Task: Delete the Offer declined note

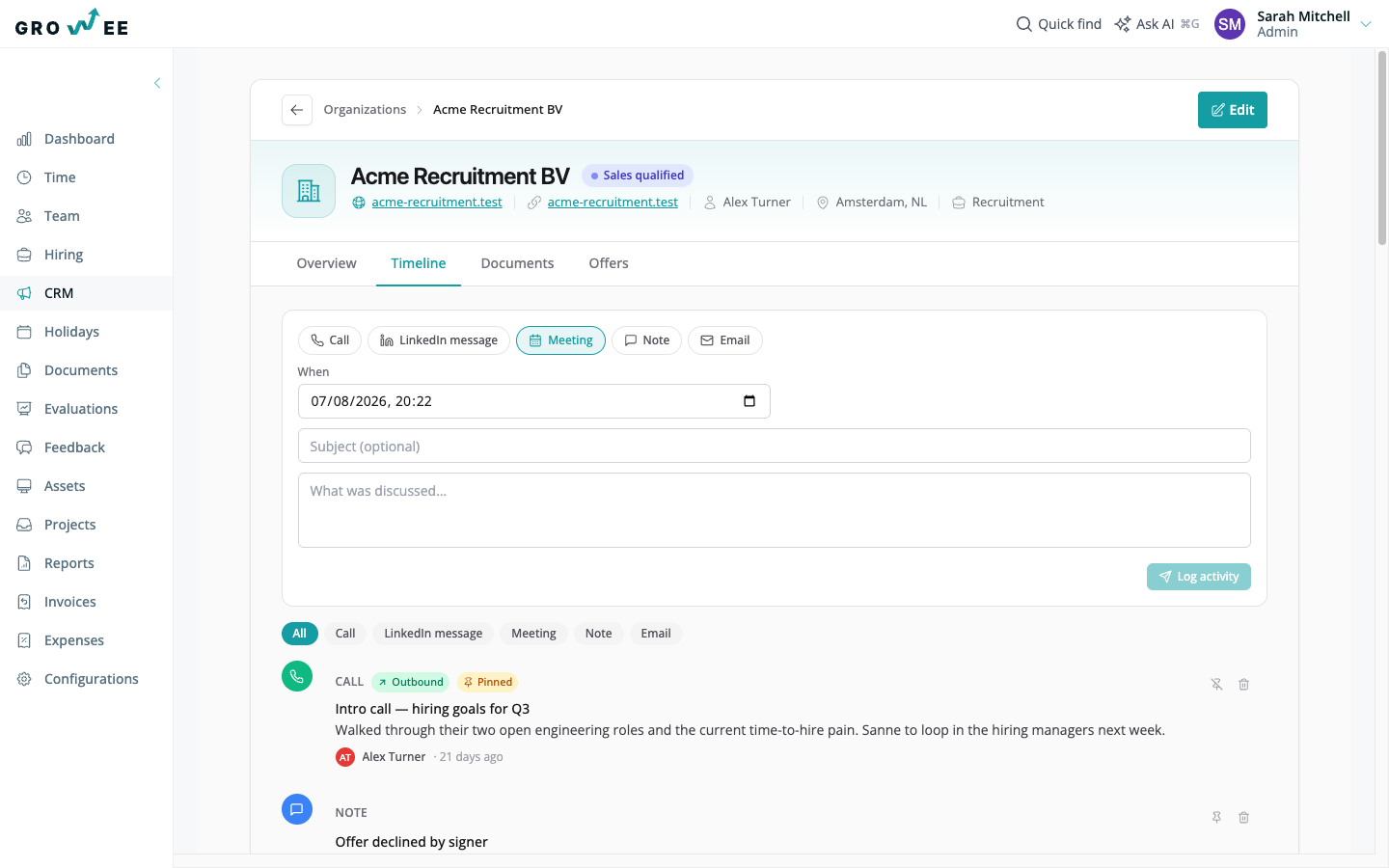Action: point(1243,817)
